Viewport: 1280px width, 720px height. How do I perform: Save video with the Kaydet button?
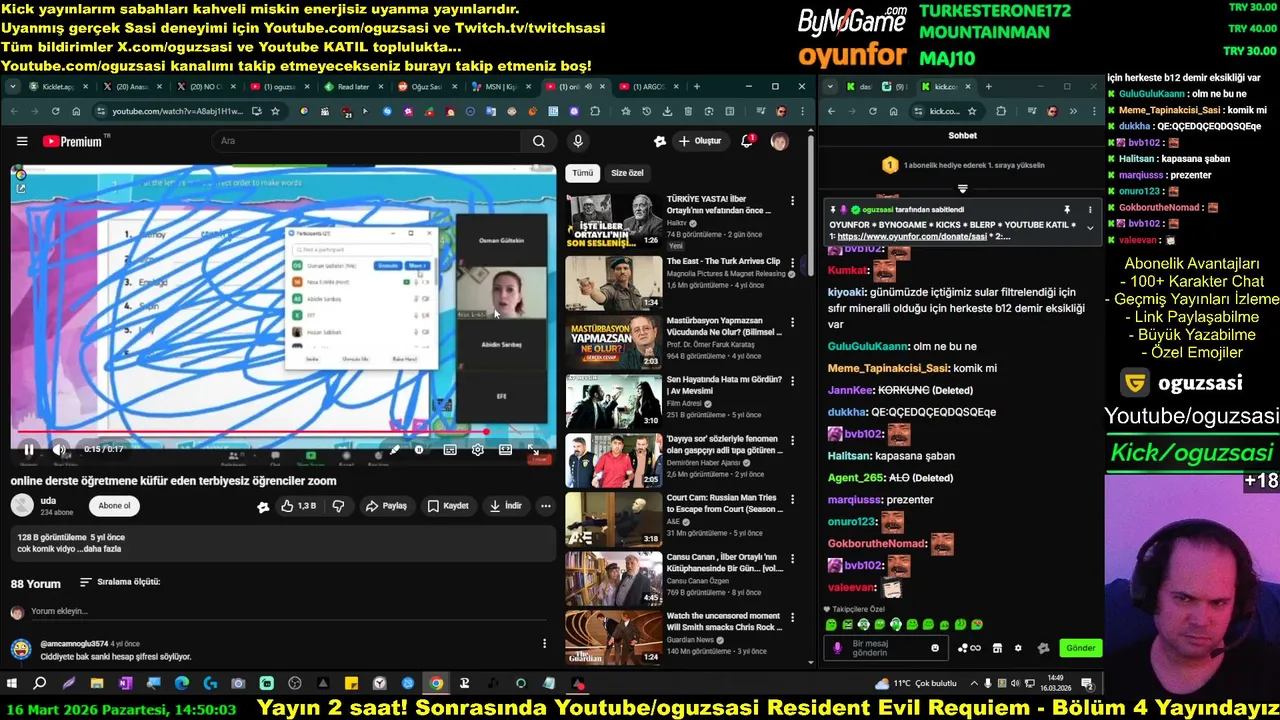pos(447,506)
